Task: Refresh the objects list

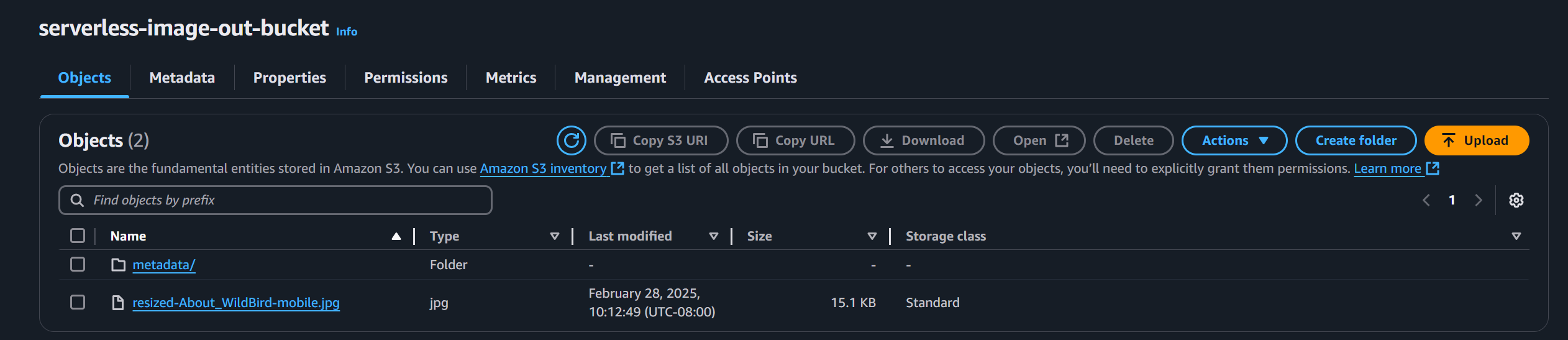Action: (x=572, y=140)
